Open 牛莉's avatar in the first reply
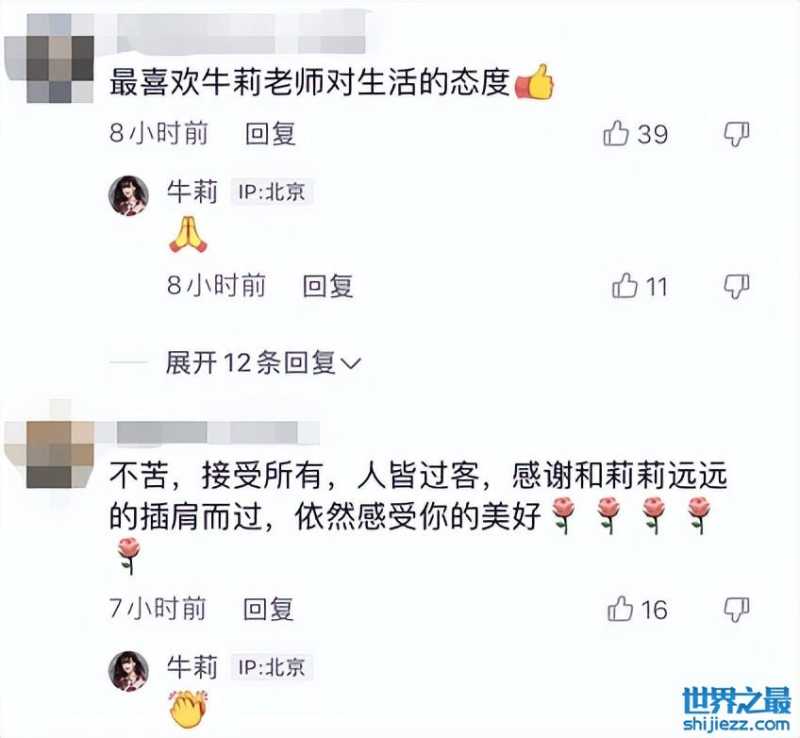This screenshot has height=738, width=800. 129,195
